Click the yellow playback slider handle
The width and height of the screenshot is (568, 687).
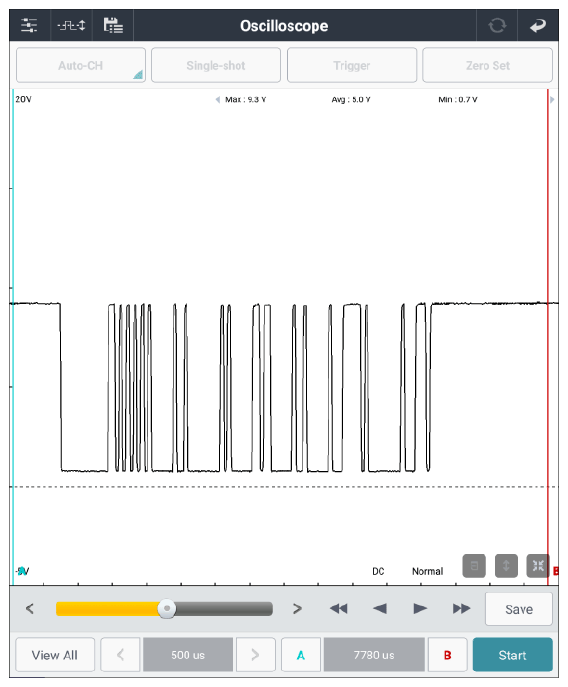(167, 609)
